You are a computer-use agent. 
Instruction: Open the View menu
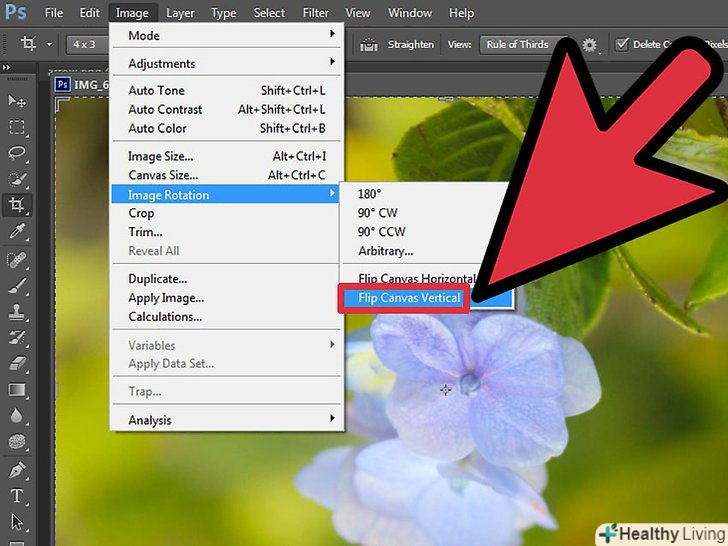pyautogui.click(x=358, y=13)
